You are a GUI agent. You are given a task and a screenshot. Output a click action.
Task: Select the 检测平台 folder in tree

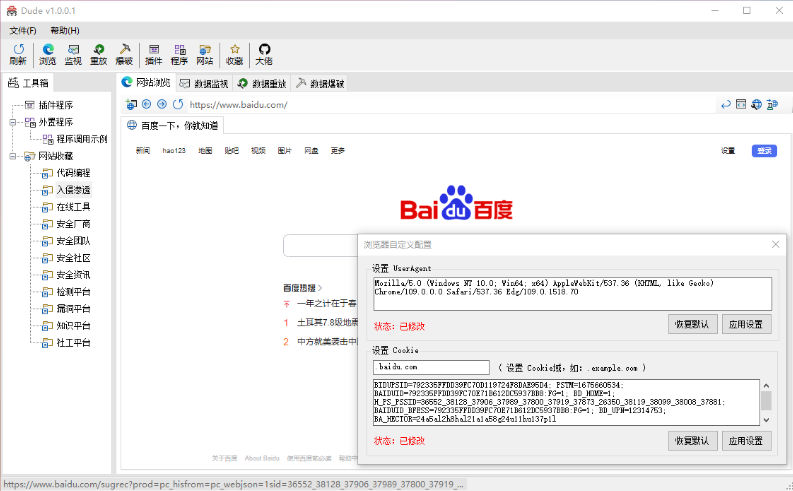pyautogui.click(x=73, y=292)
